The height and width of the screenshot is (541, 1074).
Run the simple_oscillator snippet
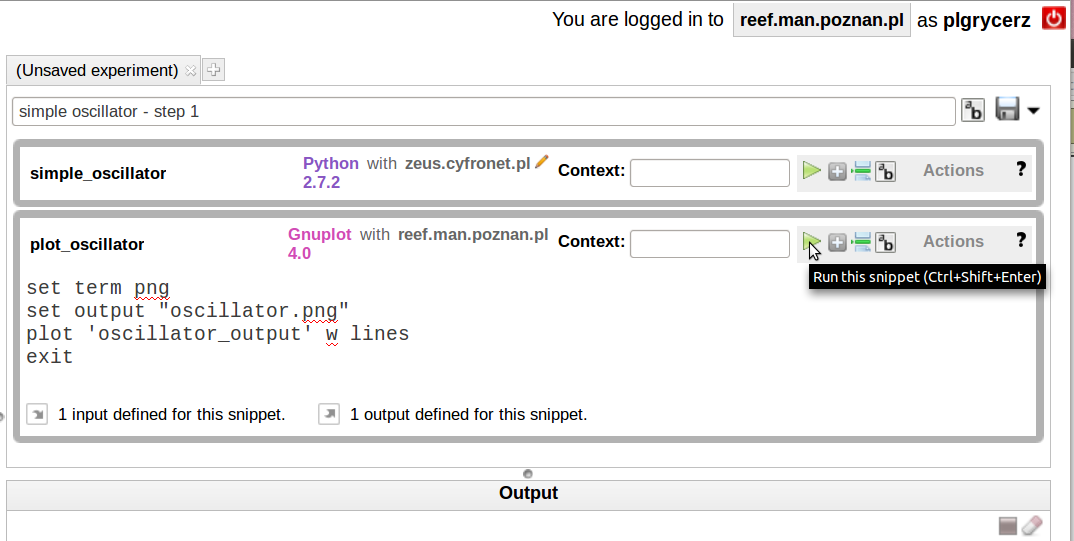click(x=812, y=171)
